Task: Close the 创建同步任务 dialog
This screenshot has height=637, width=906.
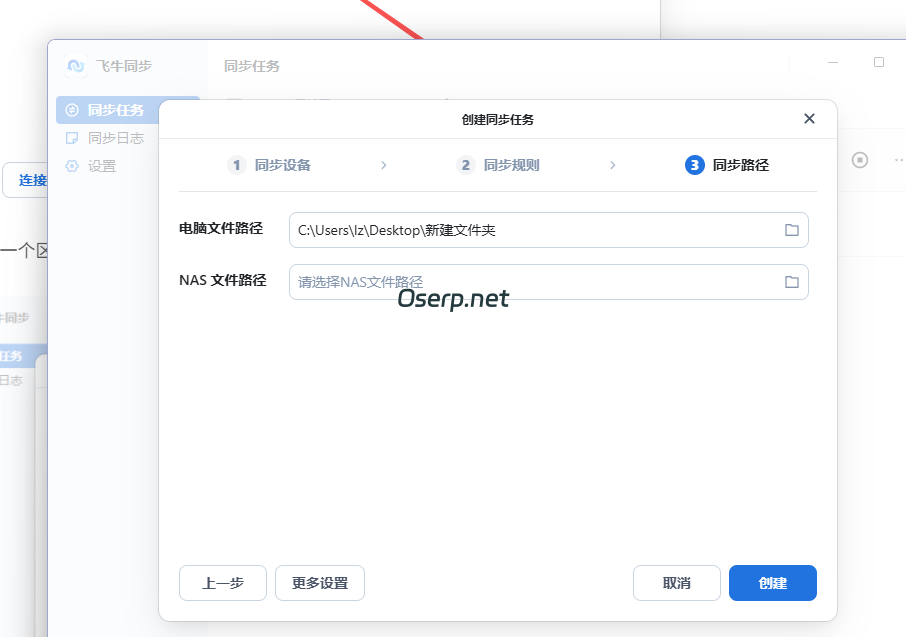Action: coord(809,118)
